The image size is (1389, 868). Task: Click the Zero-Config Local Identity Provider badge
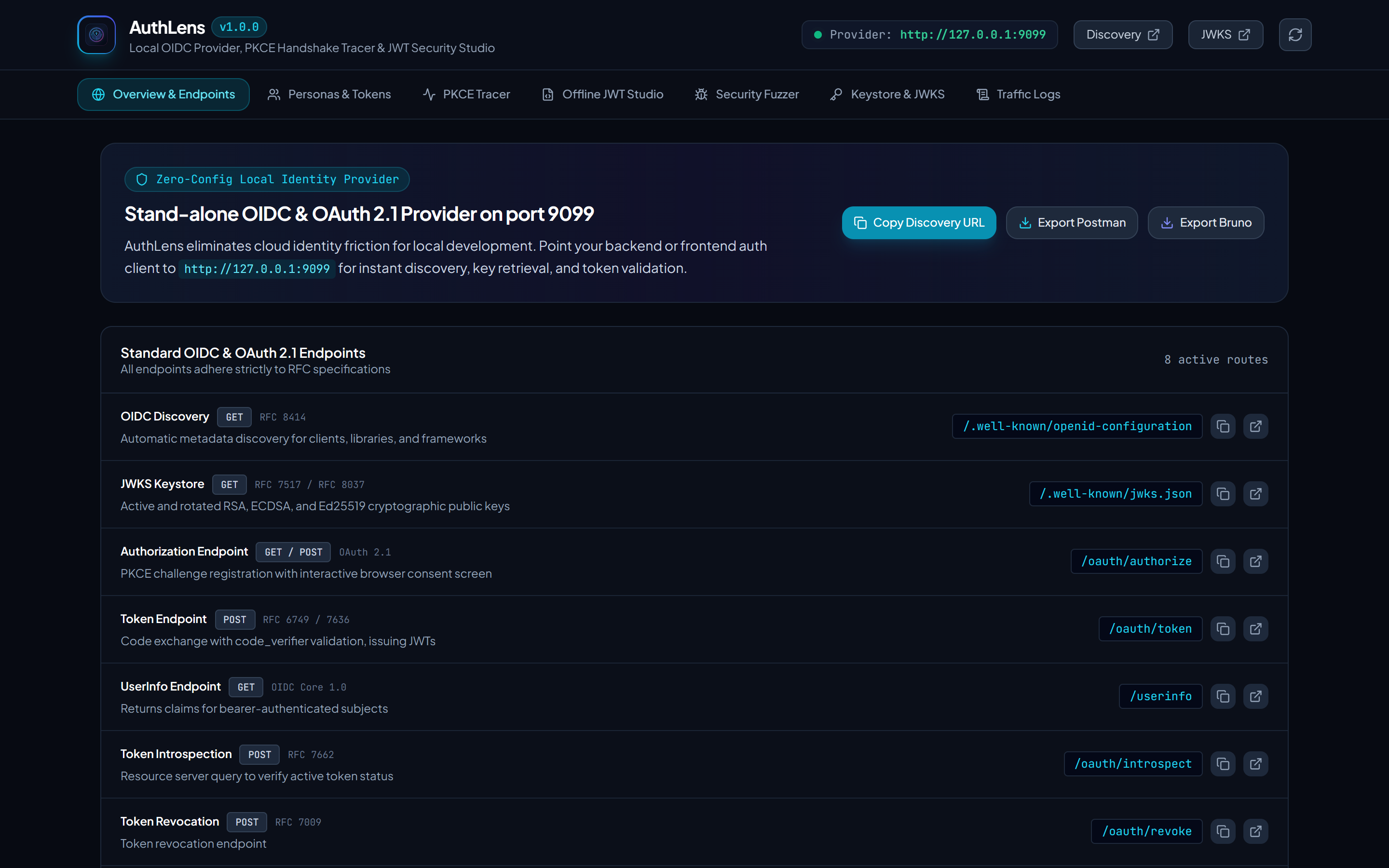pyautogui.click(x=267, y=179)
